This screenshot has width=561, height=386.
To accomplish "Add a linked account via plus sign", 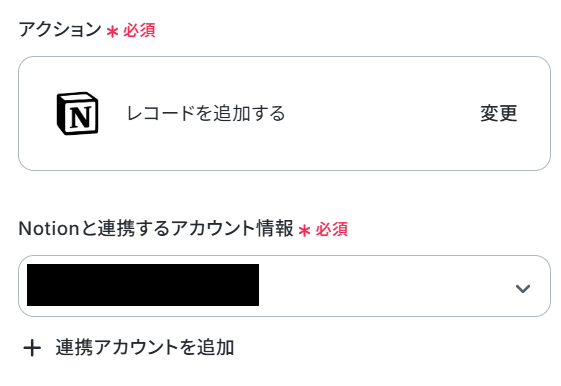I will 32,348.
